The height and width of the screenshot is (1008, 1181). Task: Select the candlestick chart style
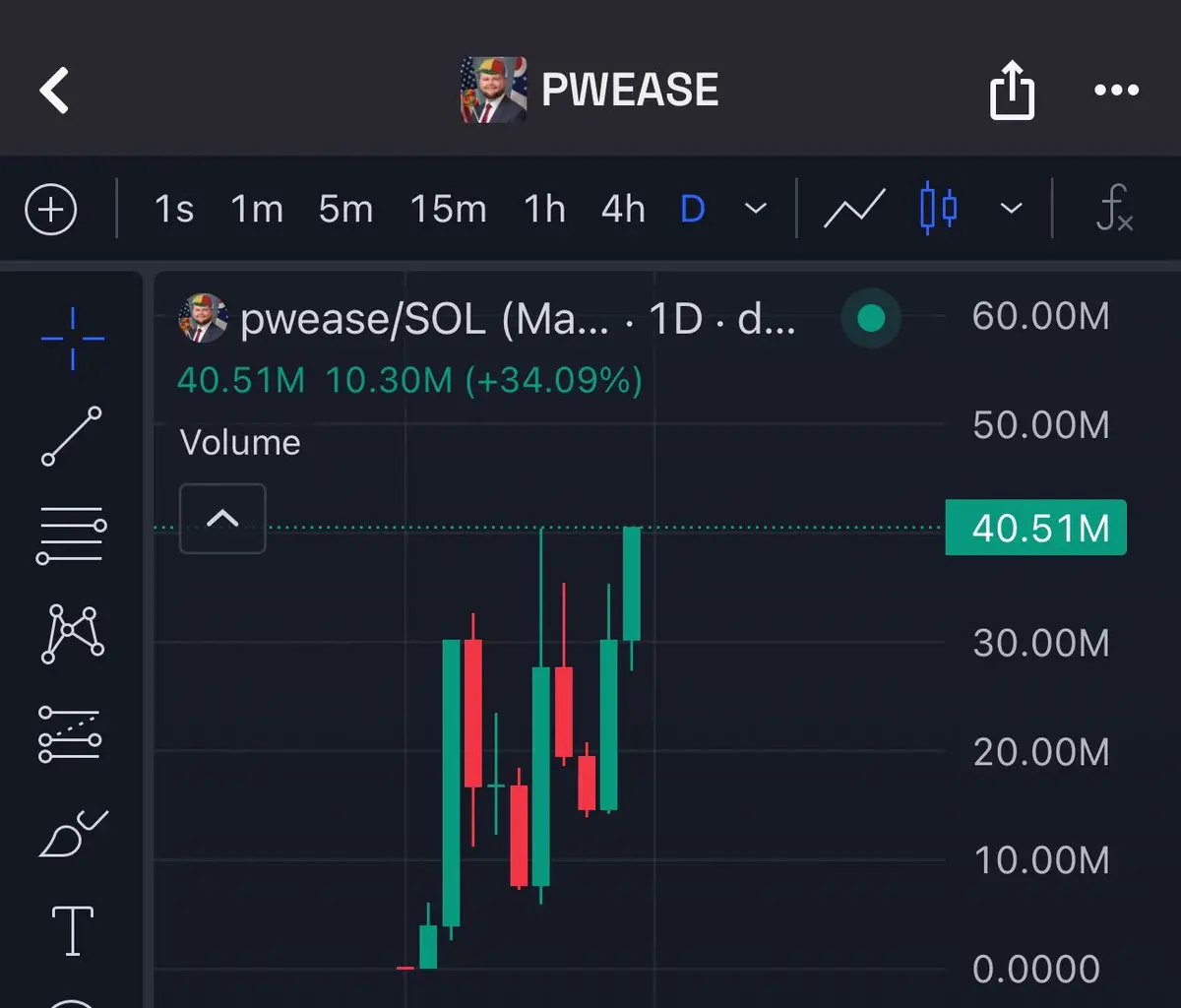[938, 209]
